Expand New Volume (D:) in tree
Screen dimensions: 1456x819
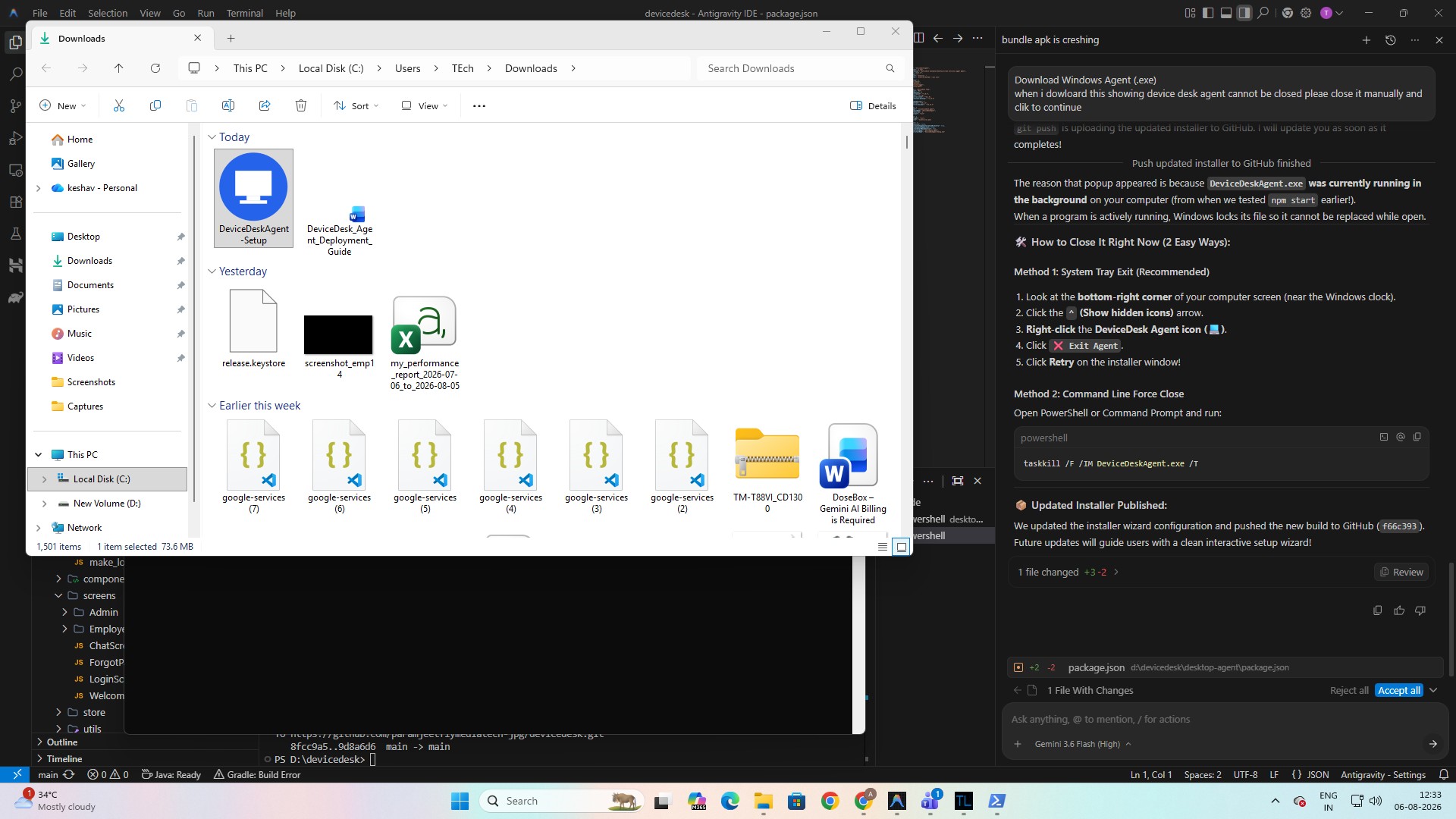coord(44,504)
